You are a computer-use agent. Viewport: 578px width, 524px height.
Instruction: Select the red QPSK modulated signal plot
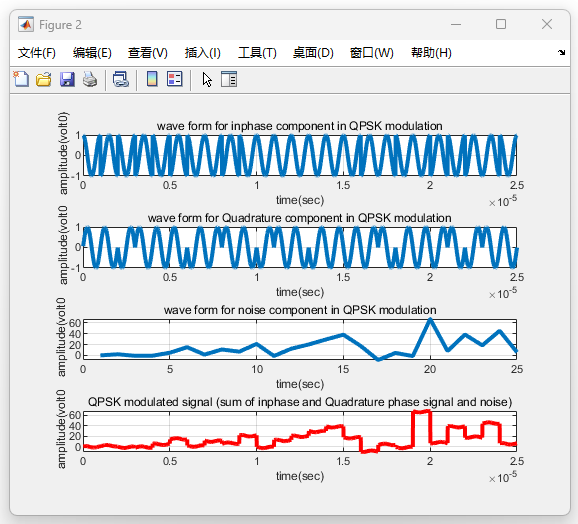pyautogui.click(x=300, y=432)
